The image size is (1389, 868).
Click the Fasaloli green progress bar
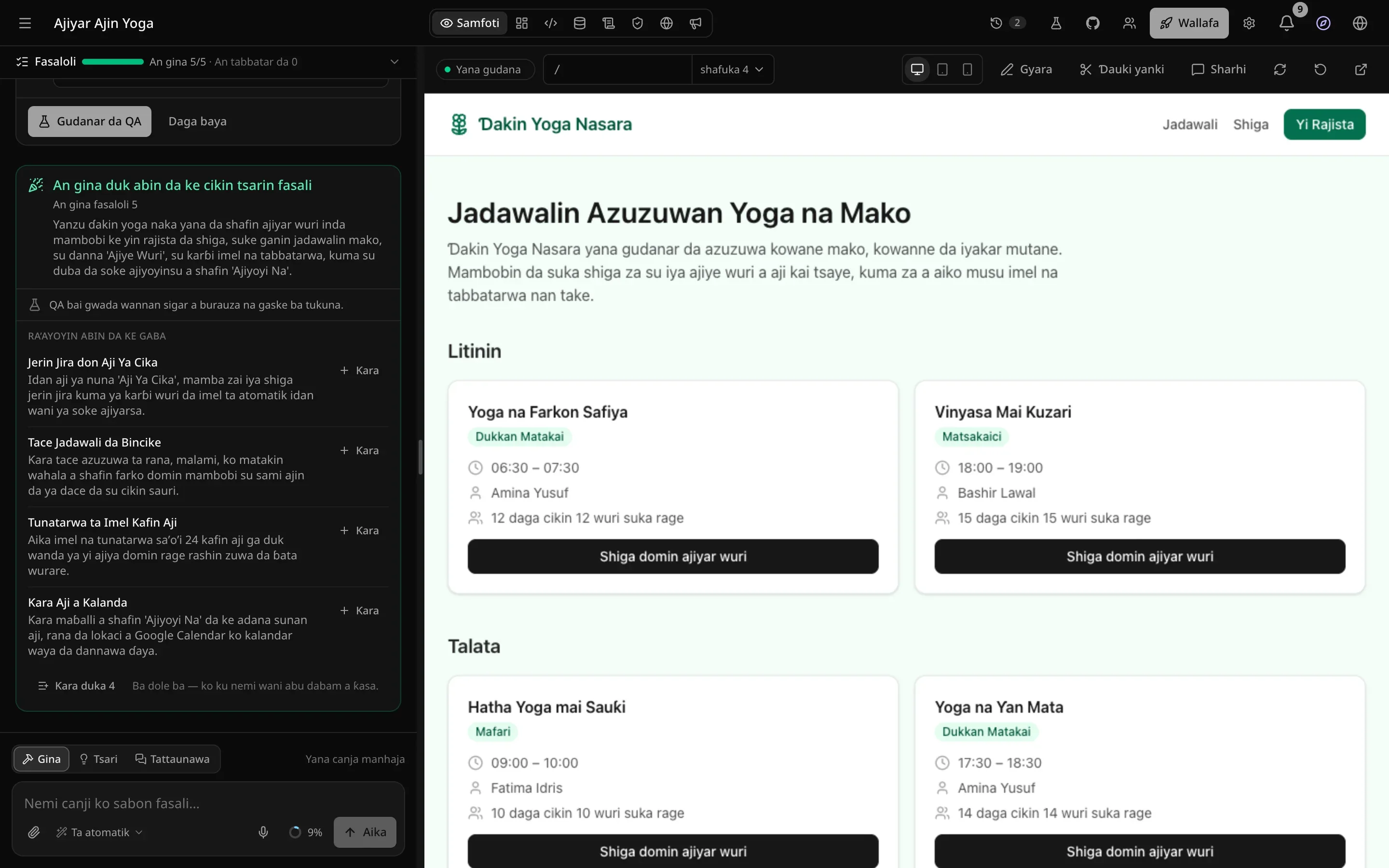click(112, 61)
